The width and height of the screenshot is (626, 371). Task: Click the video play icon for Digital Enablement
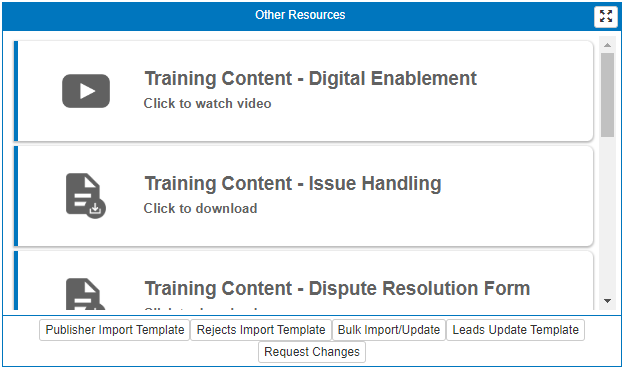pos(86,91)
